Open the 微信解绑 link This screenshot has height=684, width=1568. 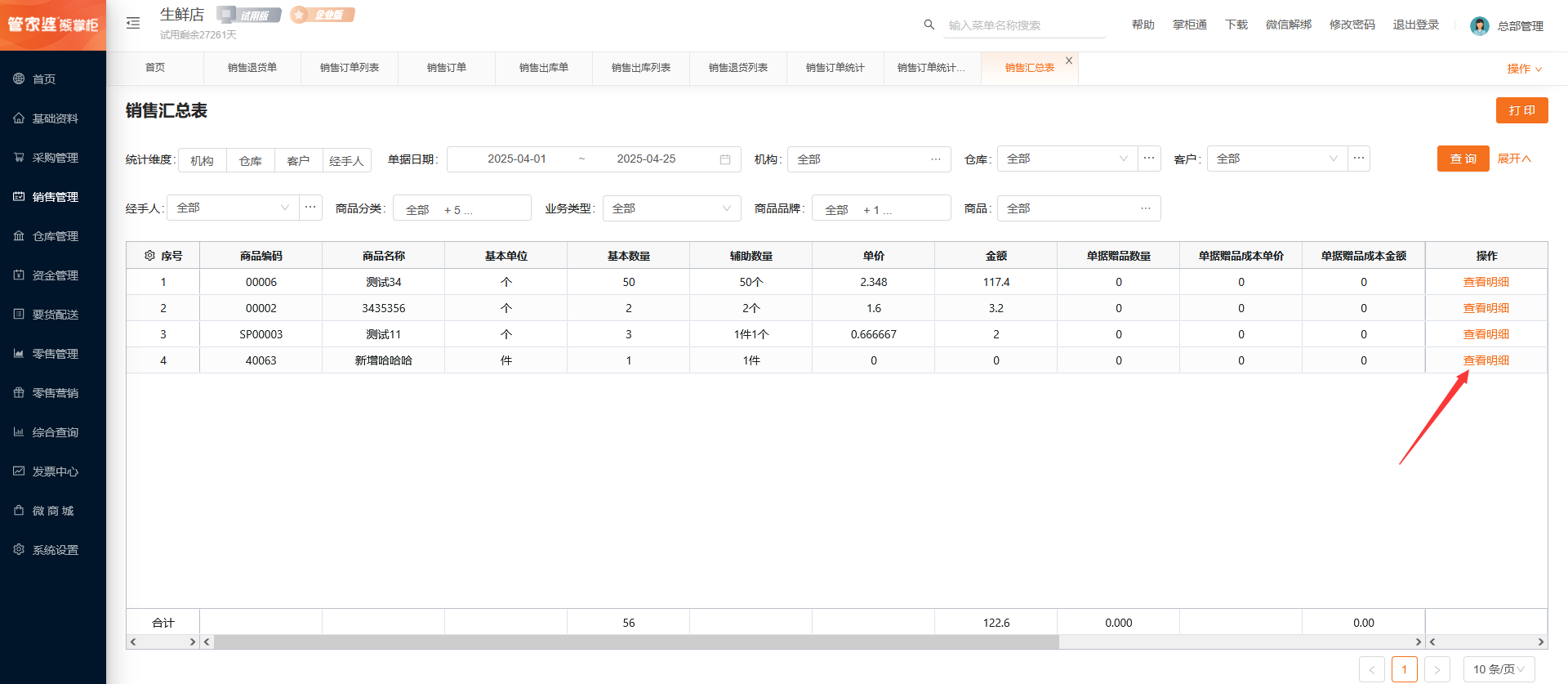[x=1289, y=25]
